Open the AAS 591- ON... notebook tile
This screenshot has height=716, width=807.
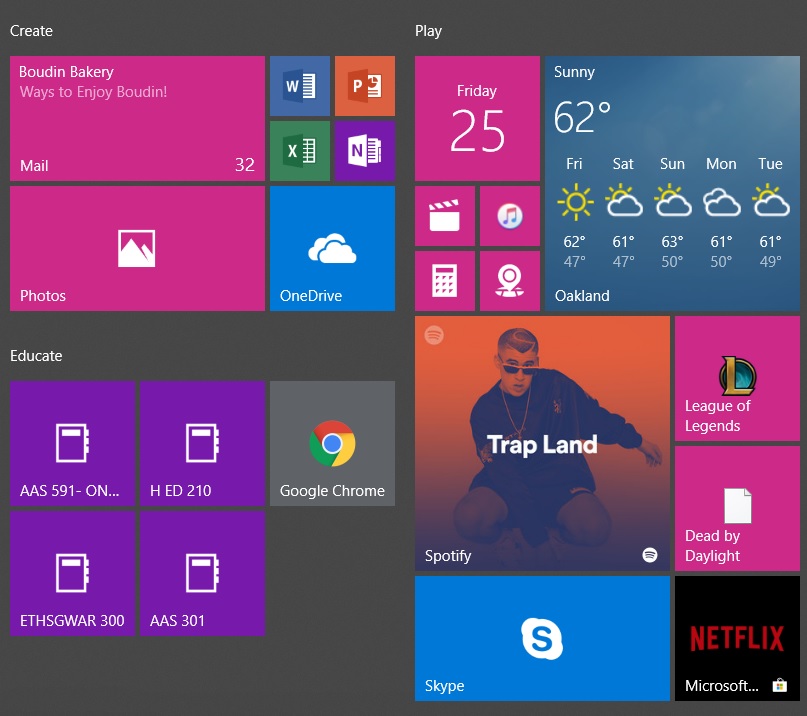[x=73, y=443]
